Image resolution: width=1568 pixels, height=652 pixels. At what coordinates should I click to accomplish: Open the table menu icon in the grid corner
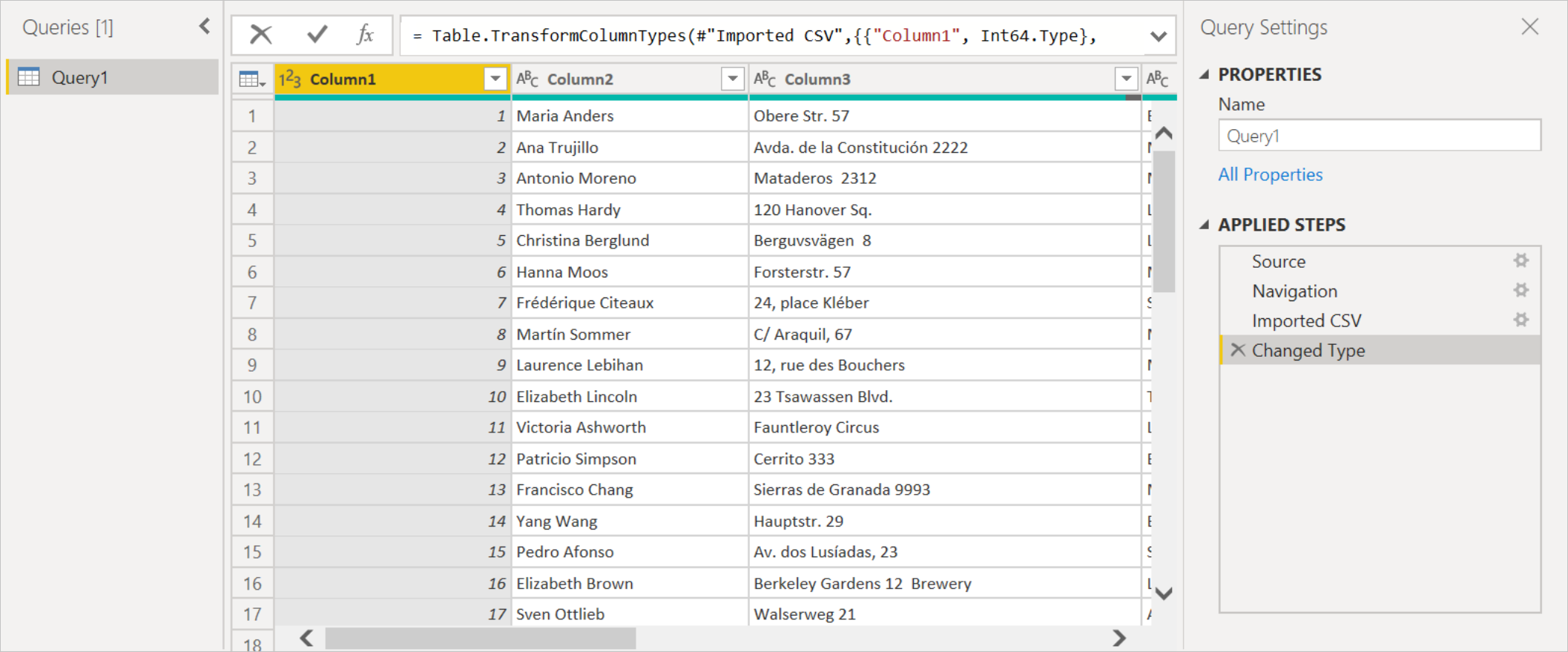[252, 79]
